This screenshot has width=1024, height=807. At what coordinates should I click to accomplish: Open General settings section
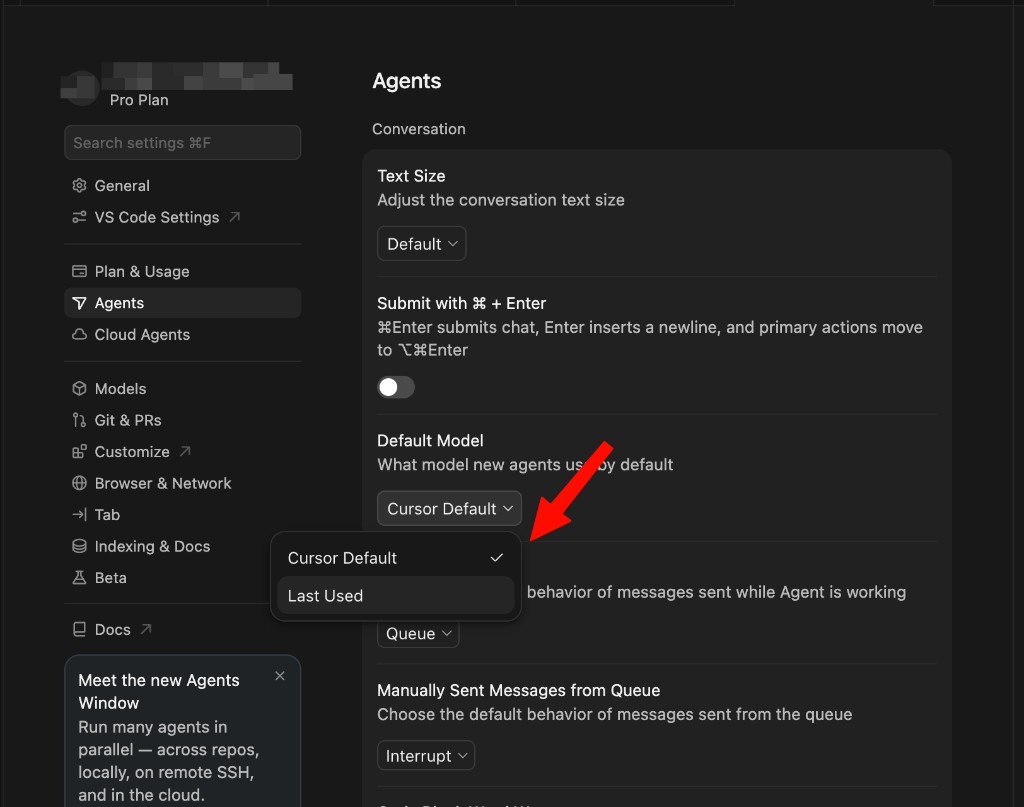tap(183, 185)
